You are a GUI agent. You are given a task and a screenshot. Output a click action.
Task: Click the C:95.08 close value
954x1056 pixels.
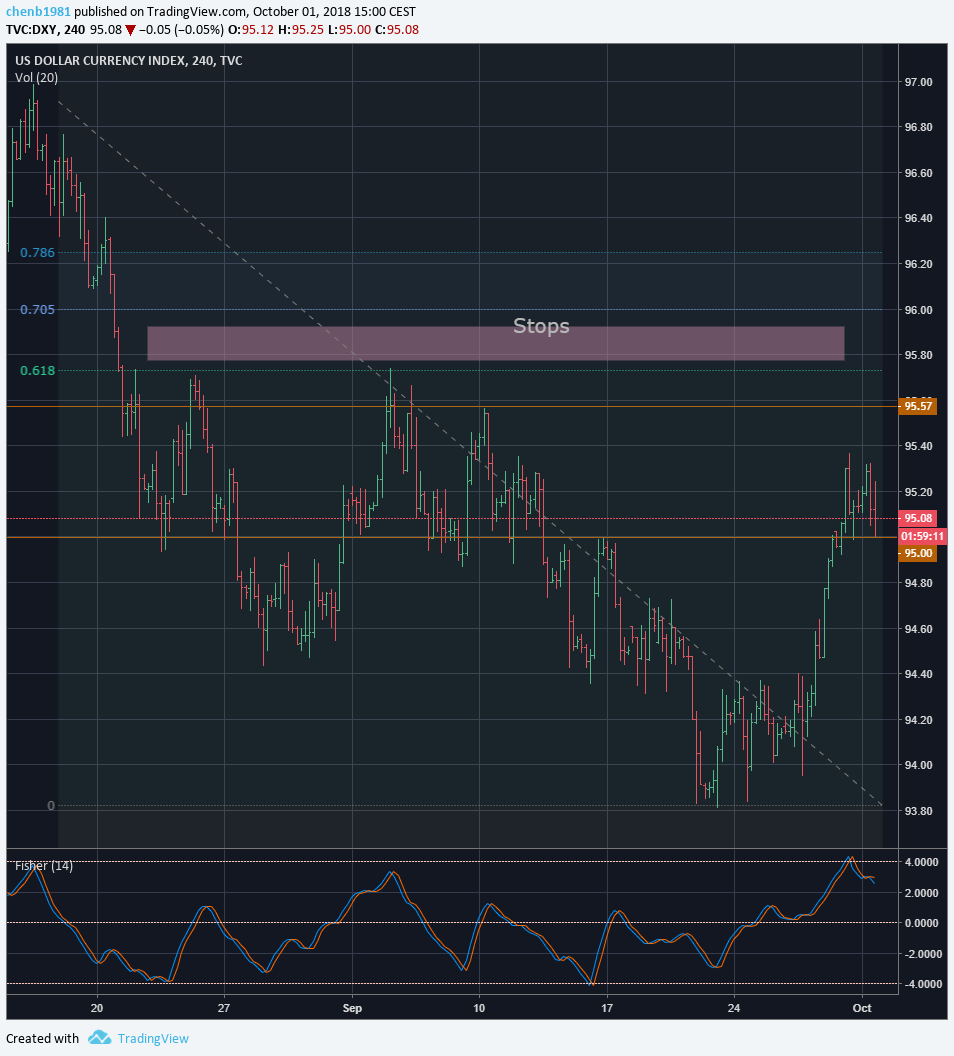click(397, 30)
